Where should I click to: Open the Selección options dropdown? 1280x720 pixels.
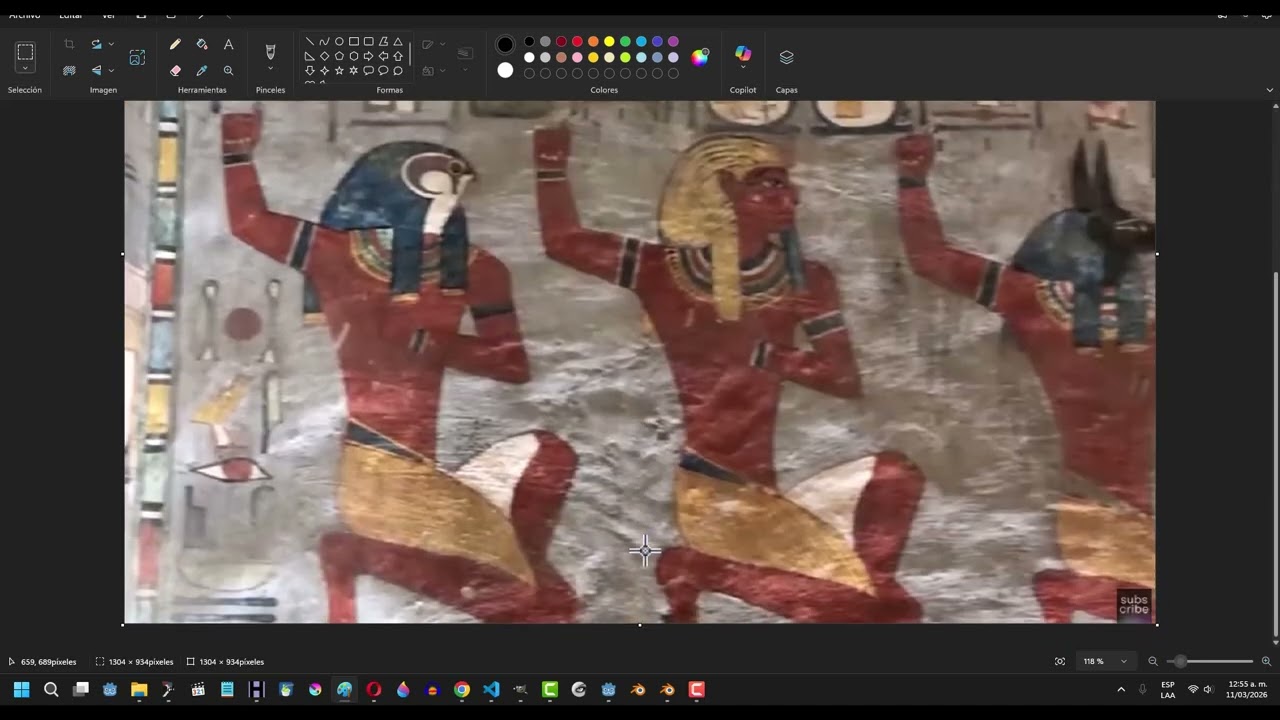click(x=25, y=68)
